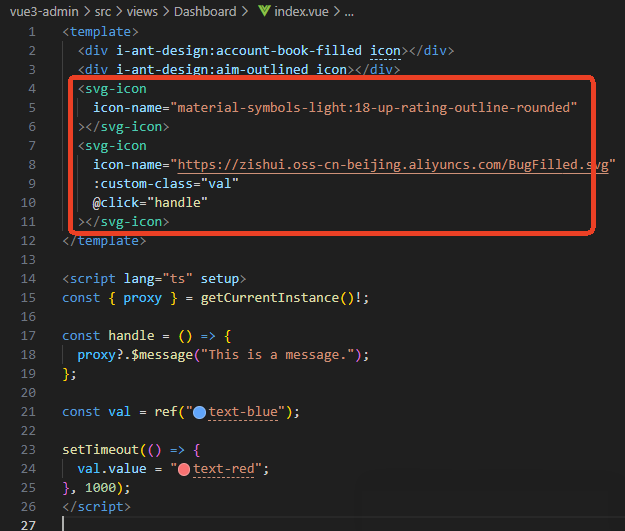625x531 pixels.
Task: Click the 18-up-rating-outline-rounded icon-name value
Action: click(376, 108)
